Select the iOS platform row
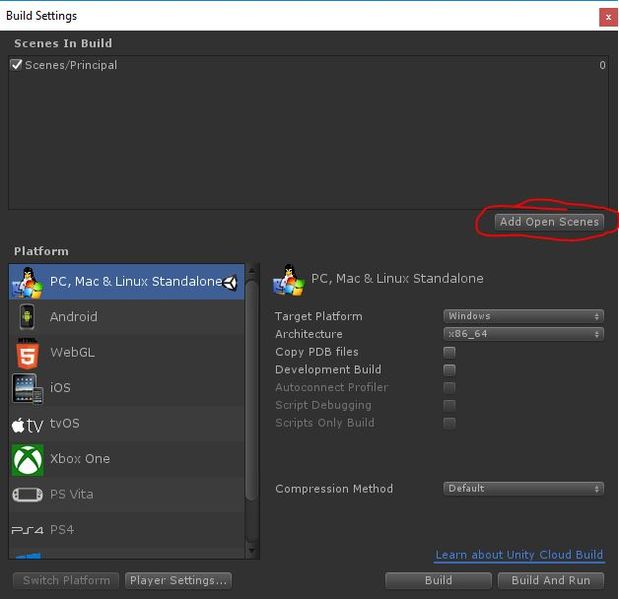 click(127, 388)
